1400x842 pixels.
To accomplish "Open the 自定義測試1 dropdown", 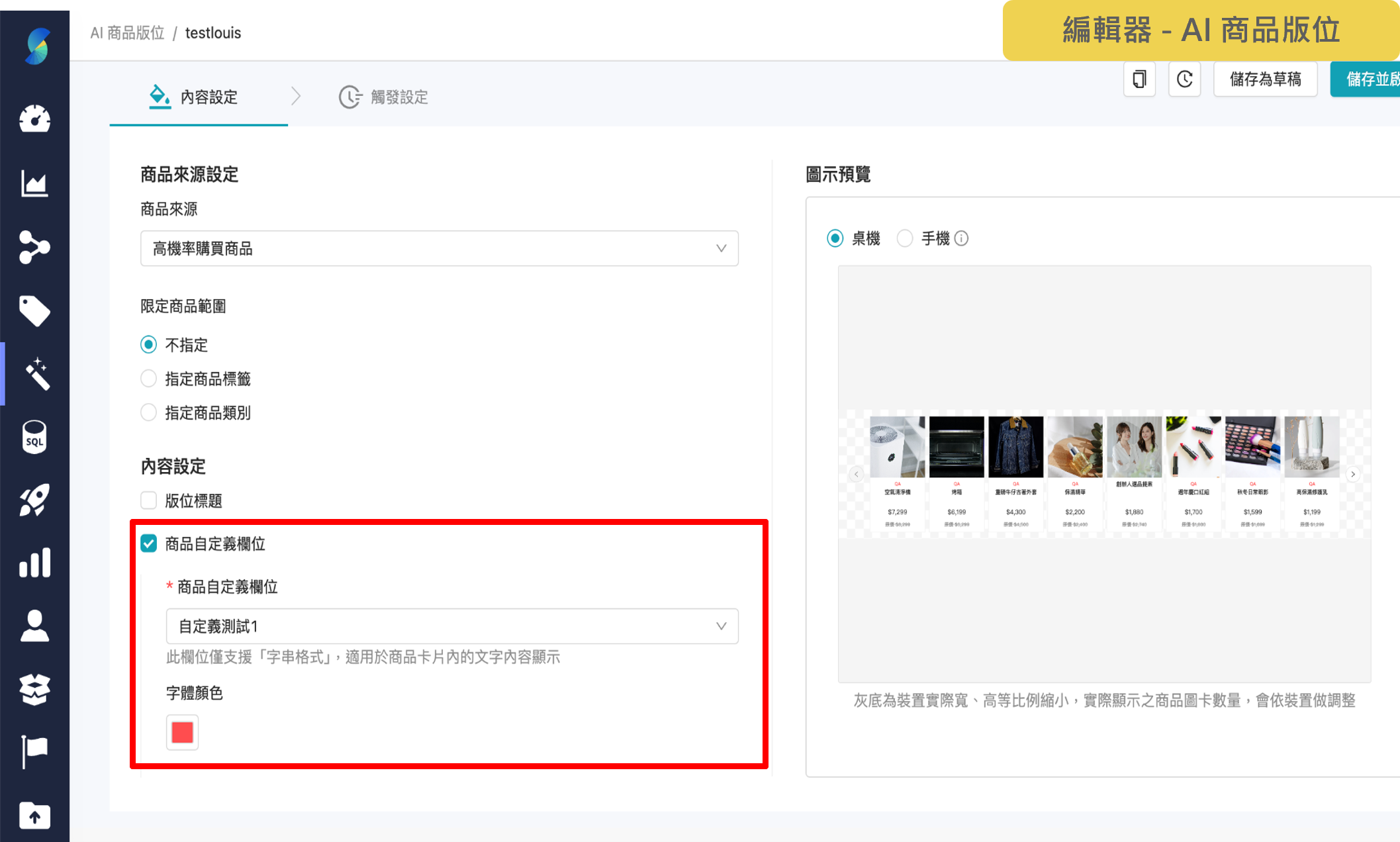I will [452, 626].
